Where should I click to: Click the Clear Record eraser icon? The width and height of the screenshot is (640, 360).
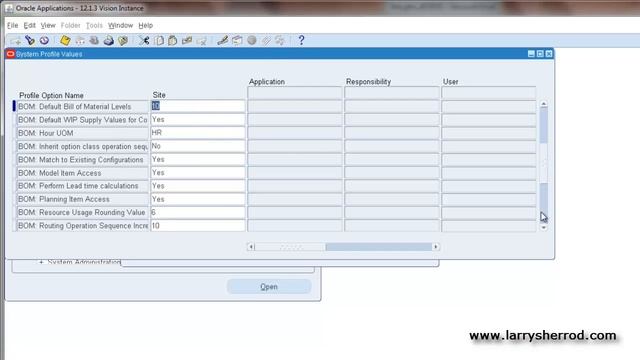[x=187, y=40]
